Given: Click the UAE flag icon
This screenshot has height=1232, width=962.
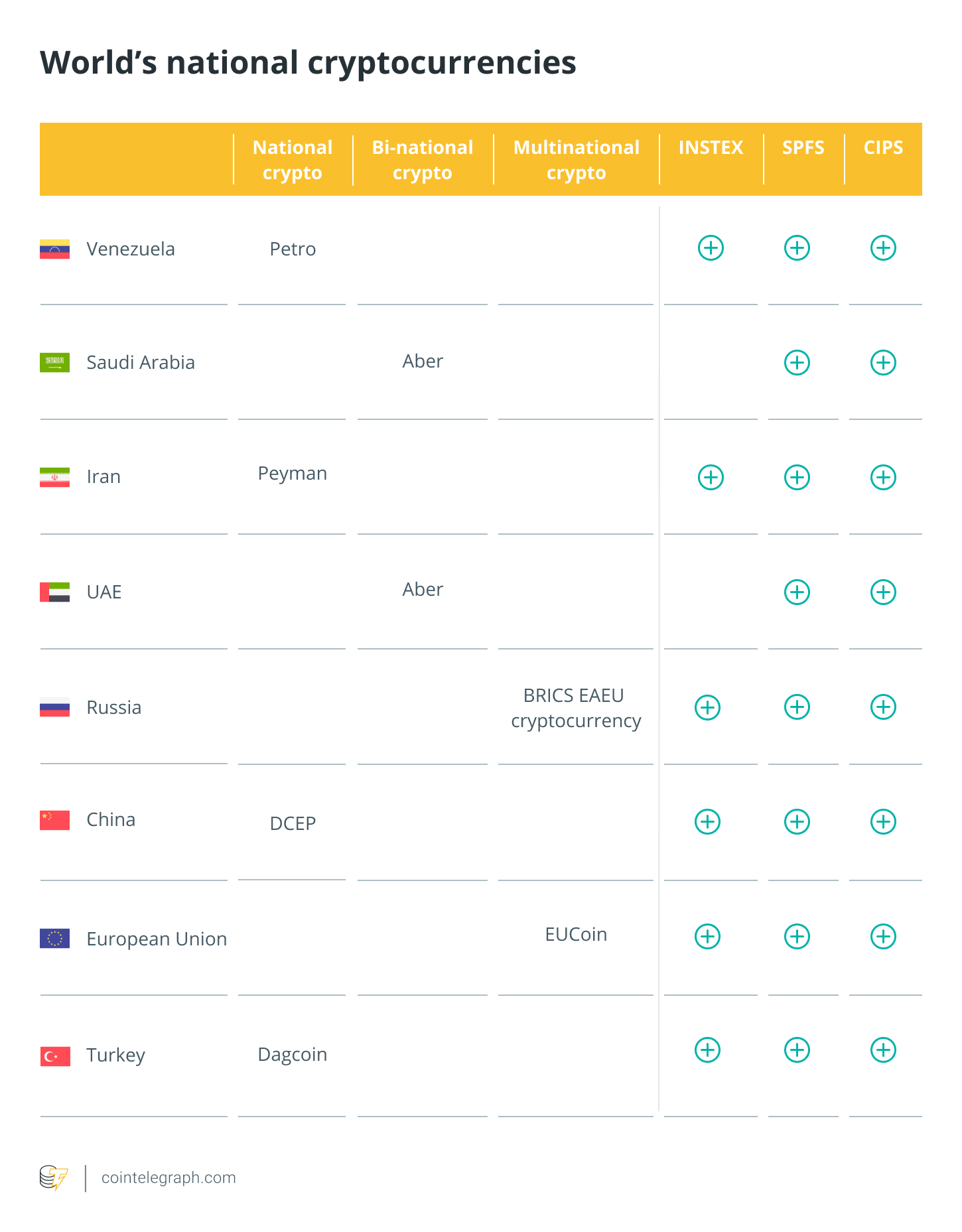Looking at the screenshot, I should (54, 592).
